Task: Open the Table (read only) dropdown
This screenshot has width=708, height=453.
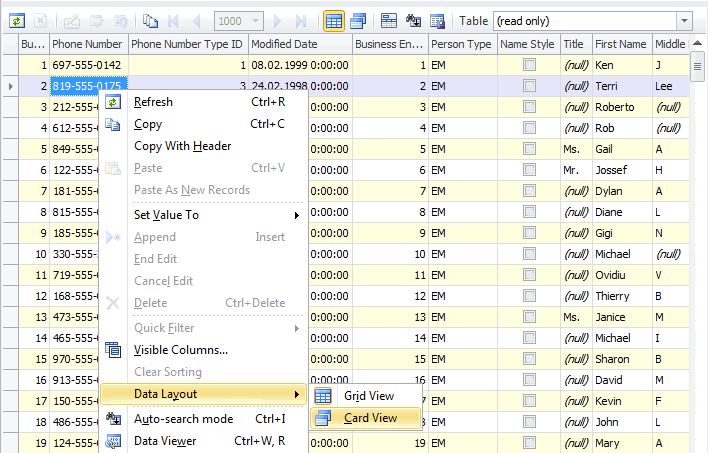Action: point(684,21)
